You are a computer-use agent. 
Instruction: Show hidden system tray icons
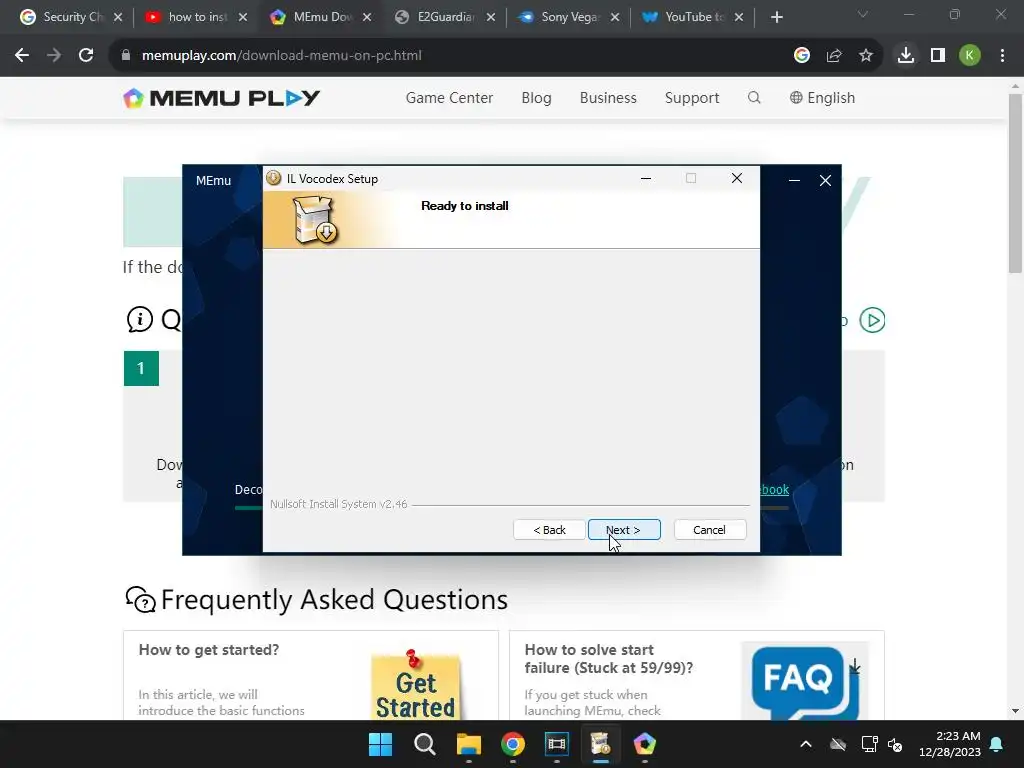(806, 744)
